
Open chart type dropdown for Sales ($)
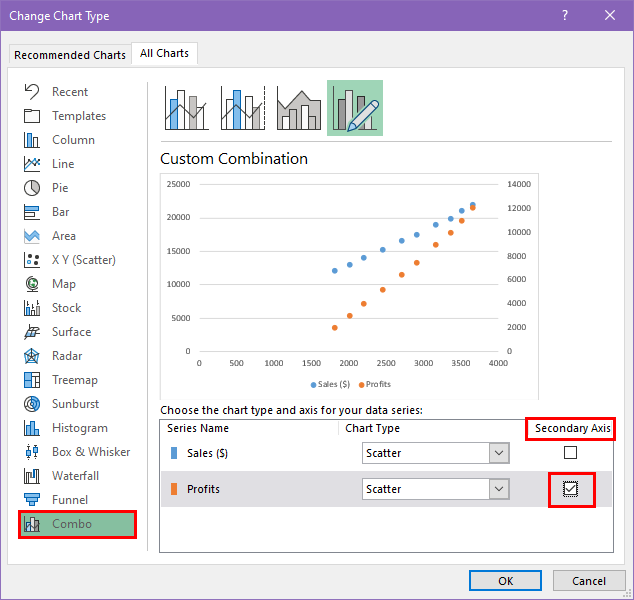499,453
